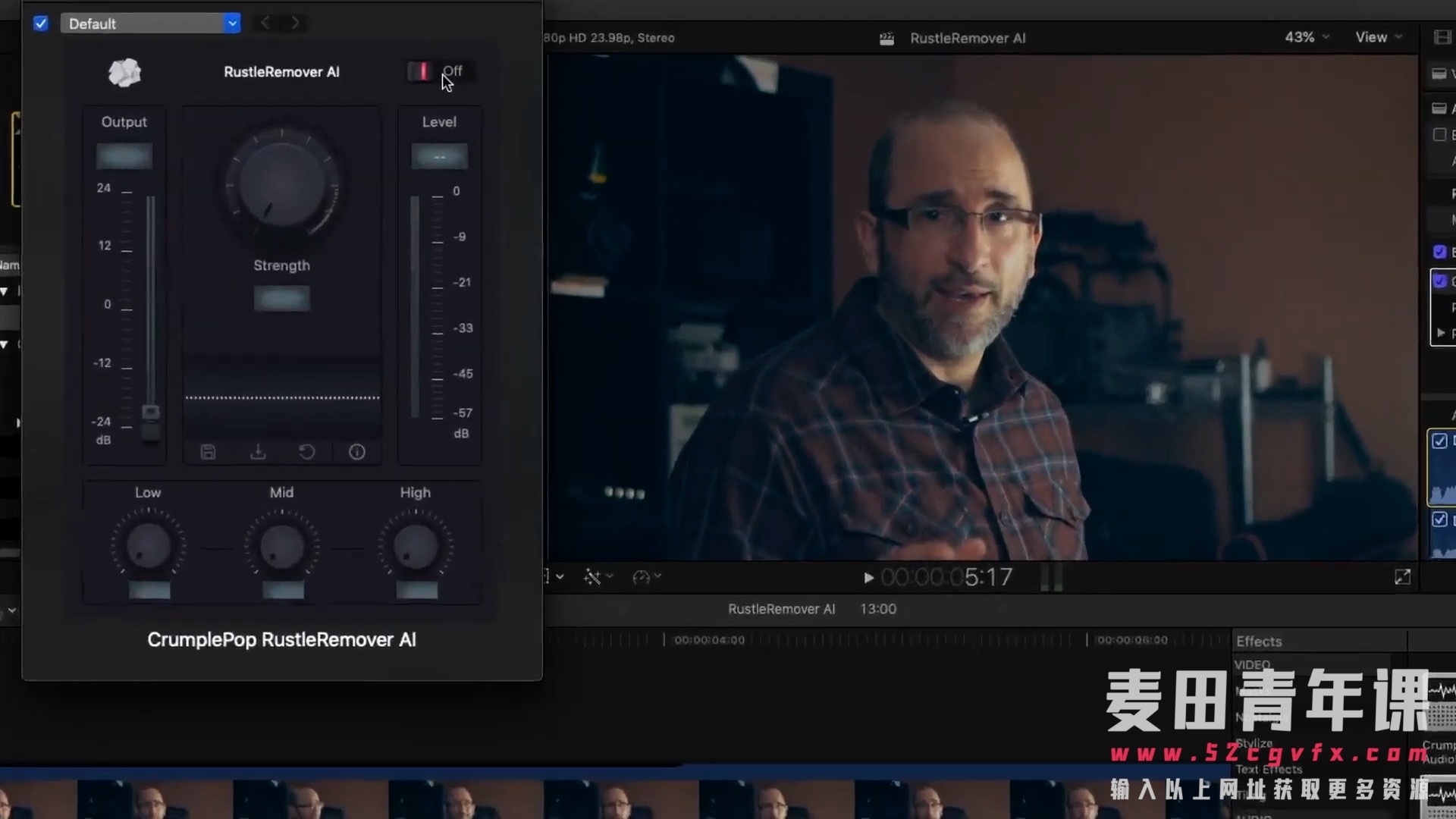Viewport: 1456px width, 819px height.
Task: Click the audio meter bars next to timecode
Action: [1051, 578]
